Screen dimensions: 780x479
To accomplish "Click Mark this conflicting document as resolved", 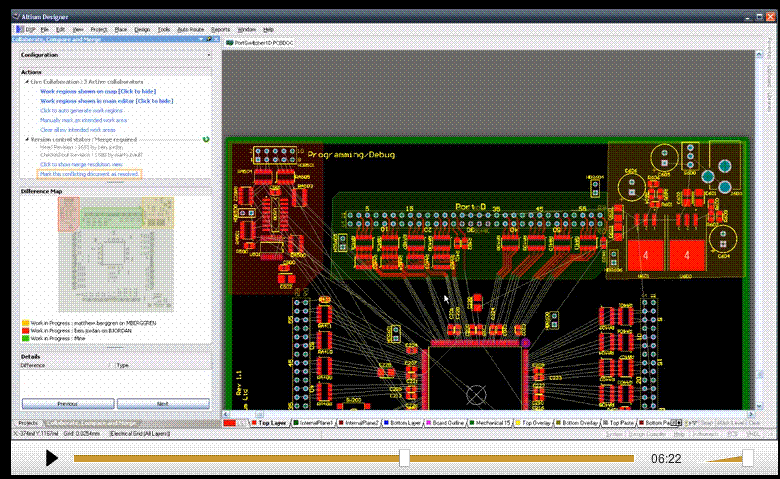I will pyautogui.click(x=89, y=173).
